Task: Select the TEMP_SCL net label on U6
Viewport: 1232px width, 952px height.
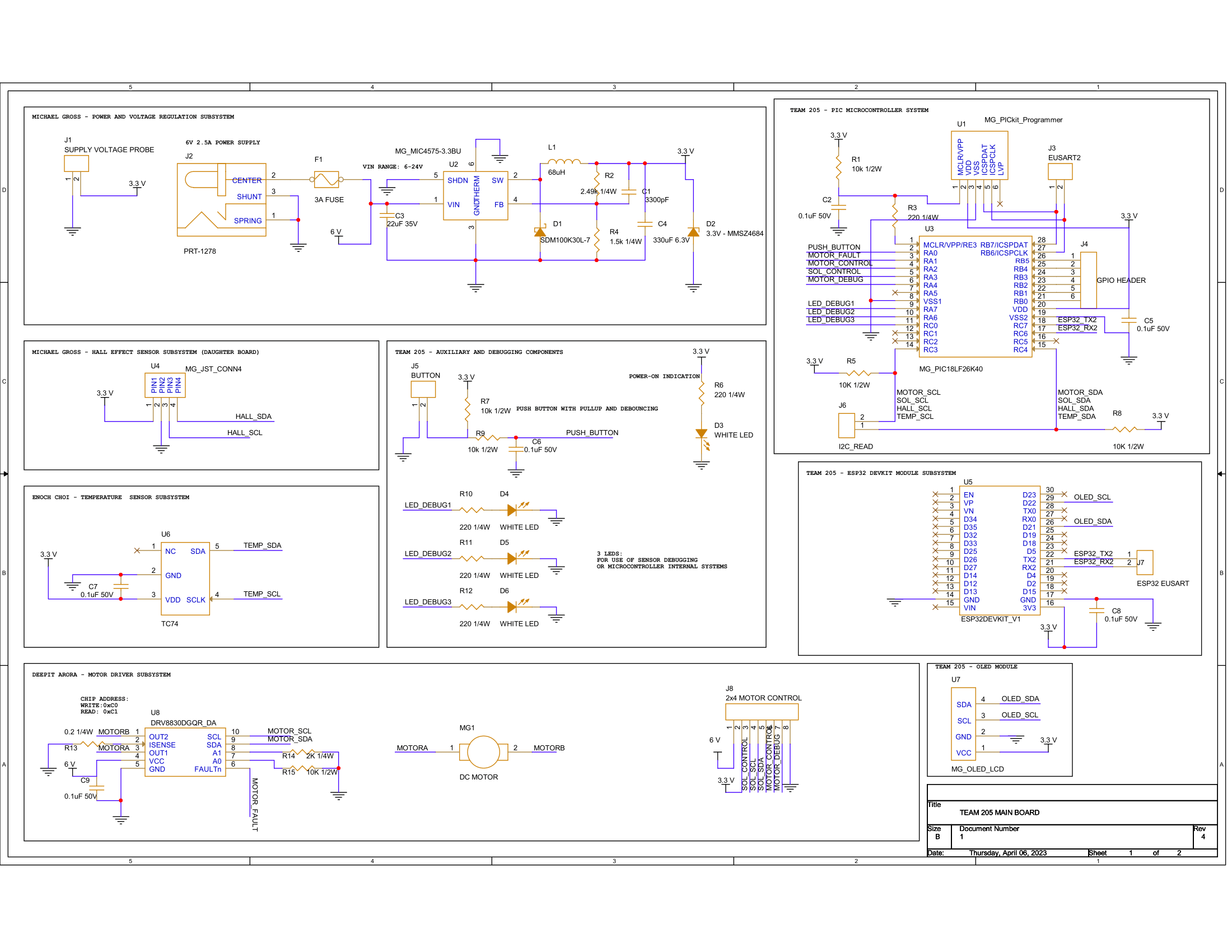Action: click(x=262, y=594)
